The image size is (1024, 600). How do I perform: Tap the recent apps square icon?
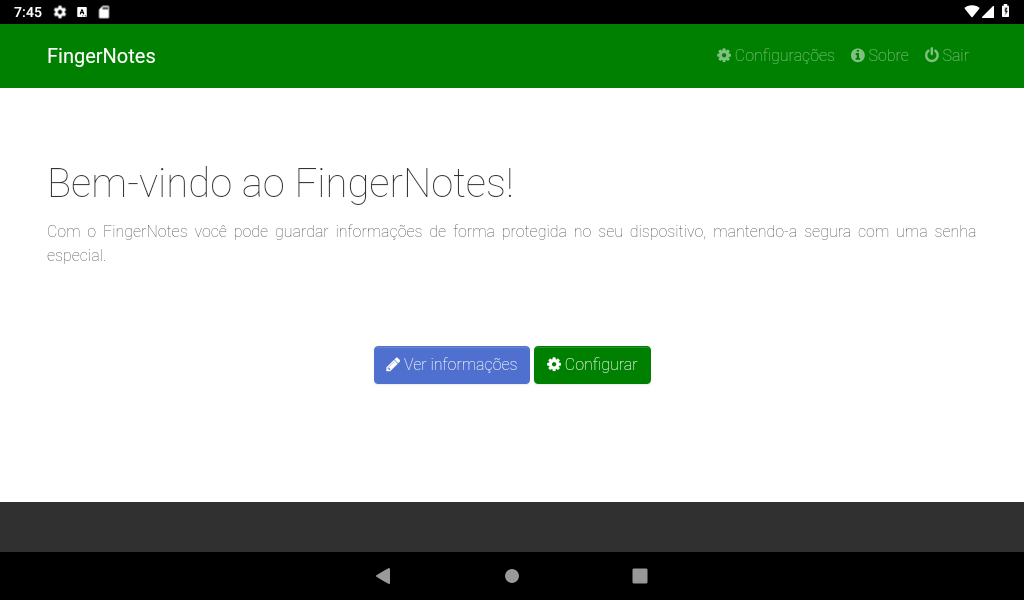coord(640,576)
